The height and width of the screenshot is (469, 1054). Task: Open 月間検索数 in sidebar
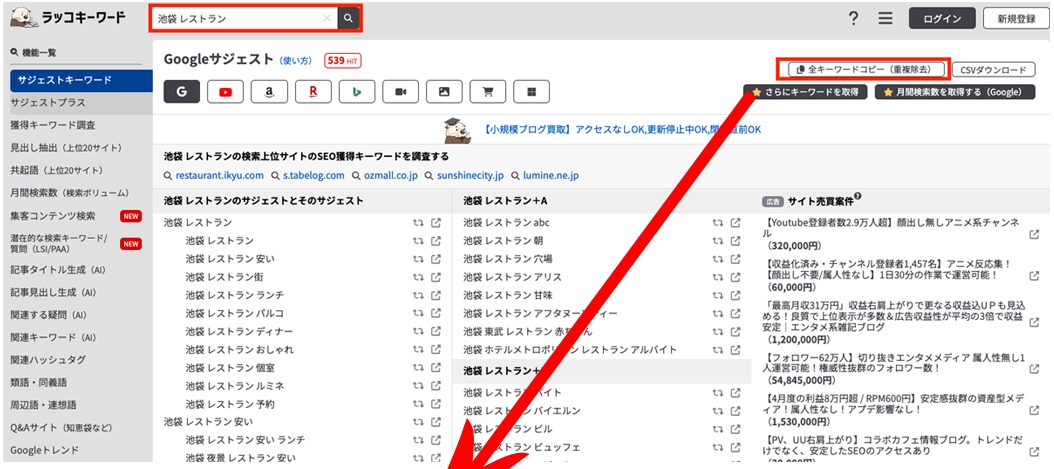tap(69, 193)
